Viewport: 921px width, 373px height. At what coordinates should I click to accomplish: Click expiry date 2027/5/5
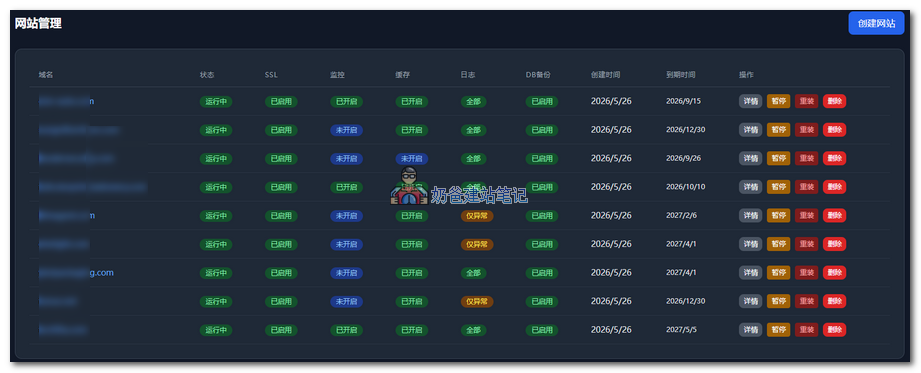[x=681, y=330]
